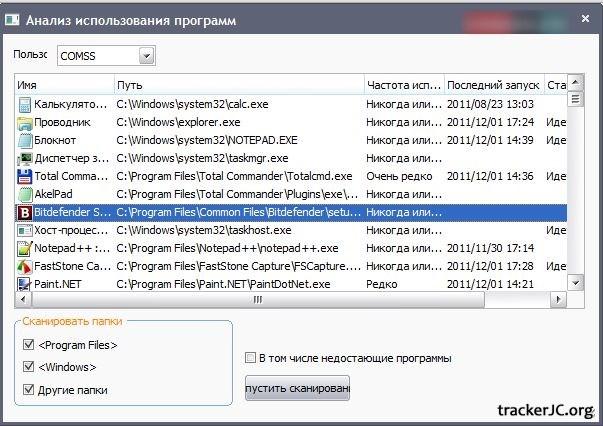Click the Путь column header

pyautogui.click(x=238, y=85)
